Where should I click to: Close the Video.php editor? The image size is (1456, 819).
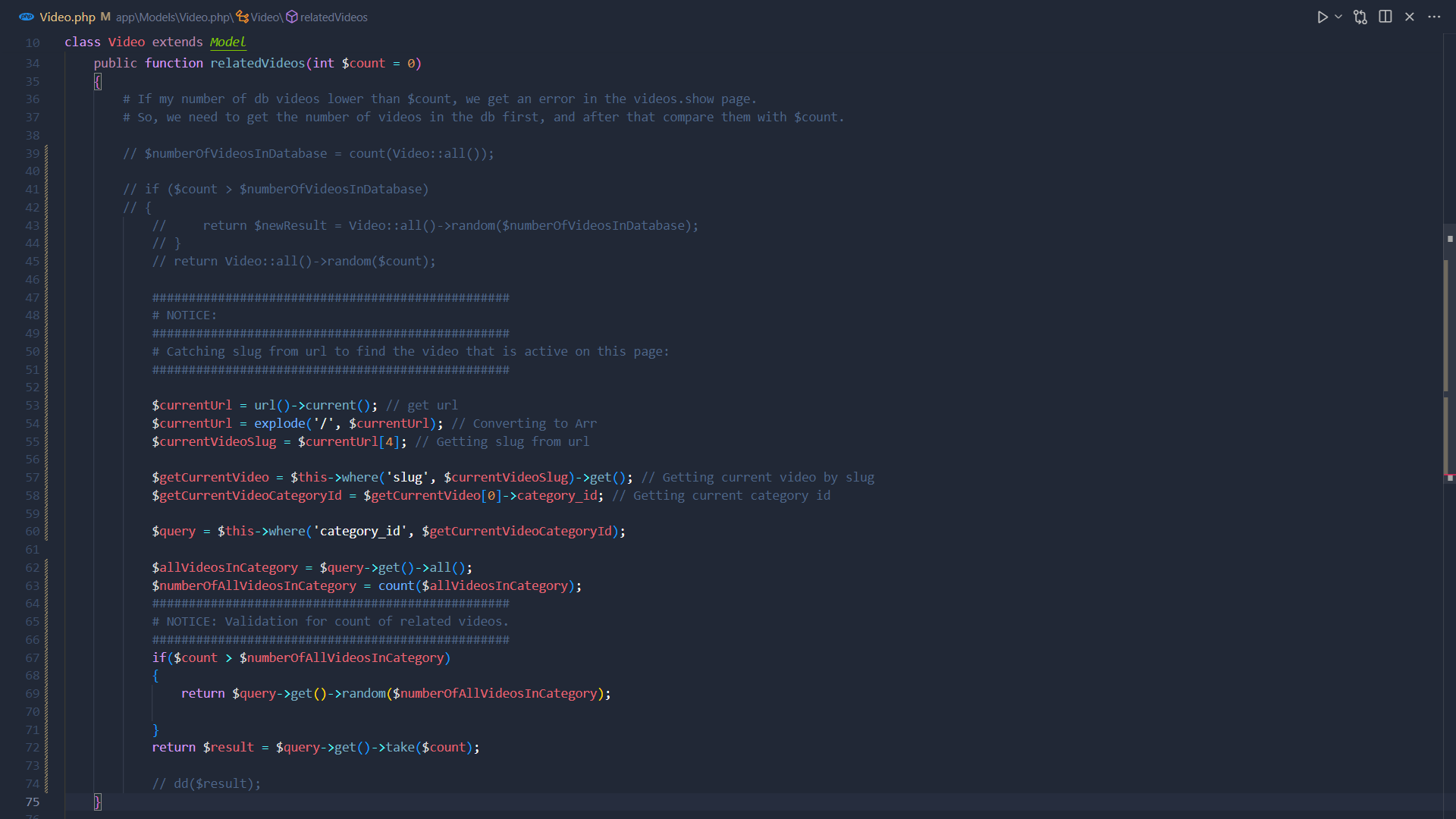(1410, 17)
